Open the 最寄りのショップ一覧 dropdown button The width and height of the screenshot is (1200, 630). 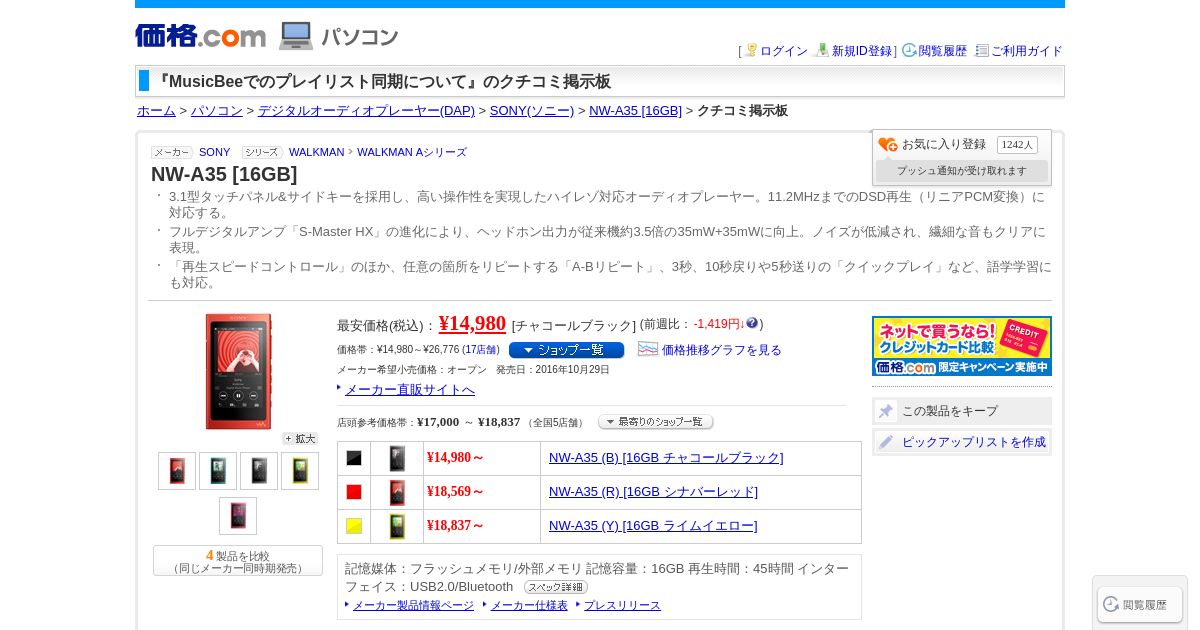[656, 422]
